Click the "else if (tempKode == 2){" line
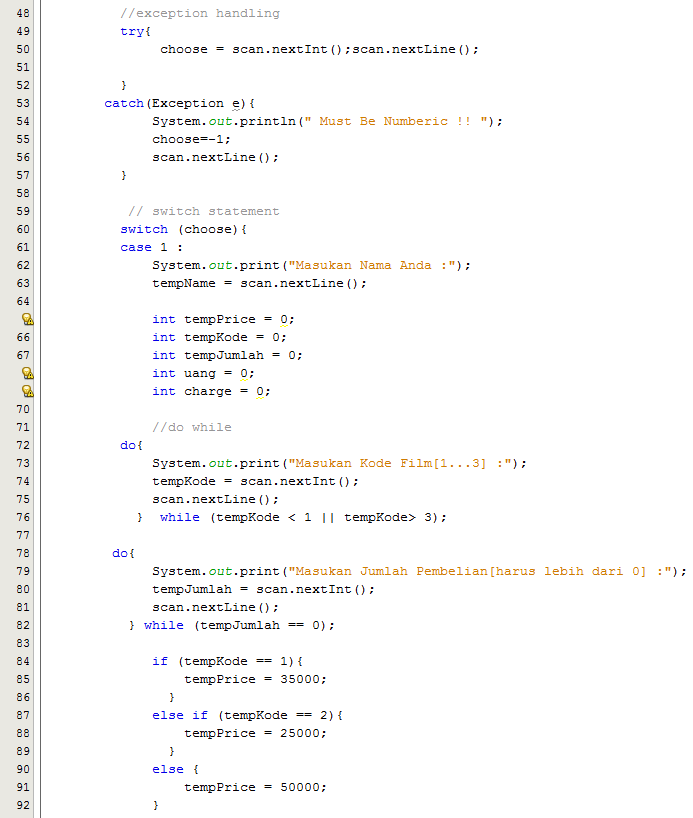 click(x=247, y=715)
